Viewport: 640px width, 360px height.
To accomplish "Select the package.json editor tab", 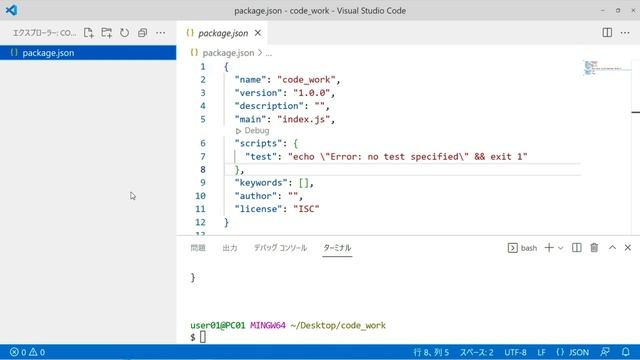I will pyautogui.click(x=222, y=33).
